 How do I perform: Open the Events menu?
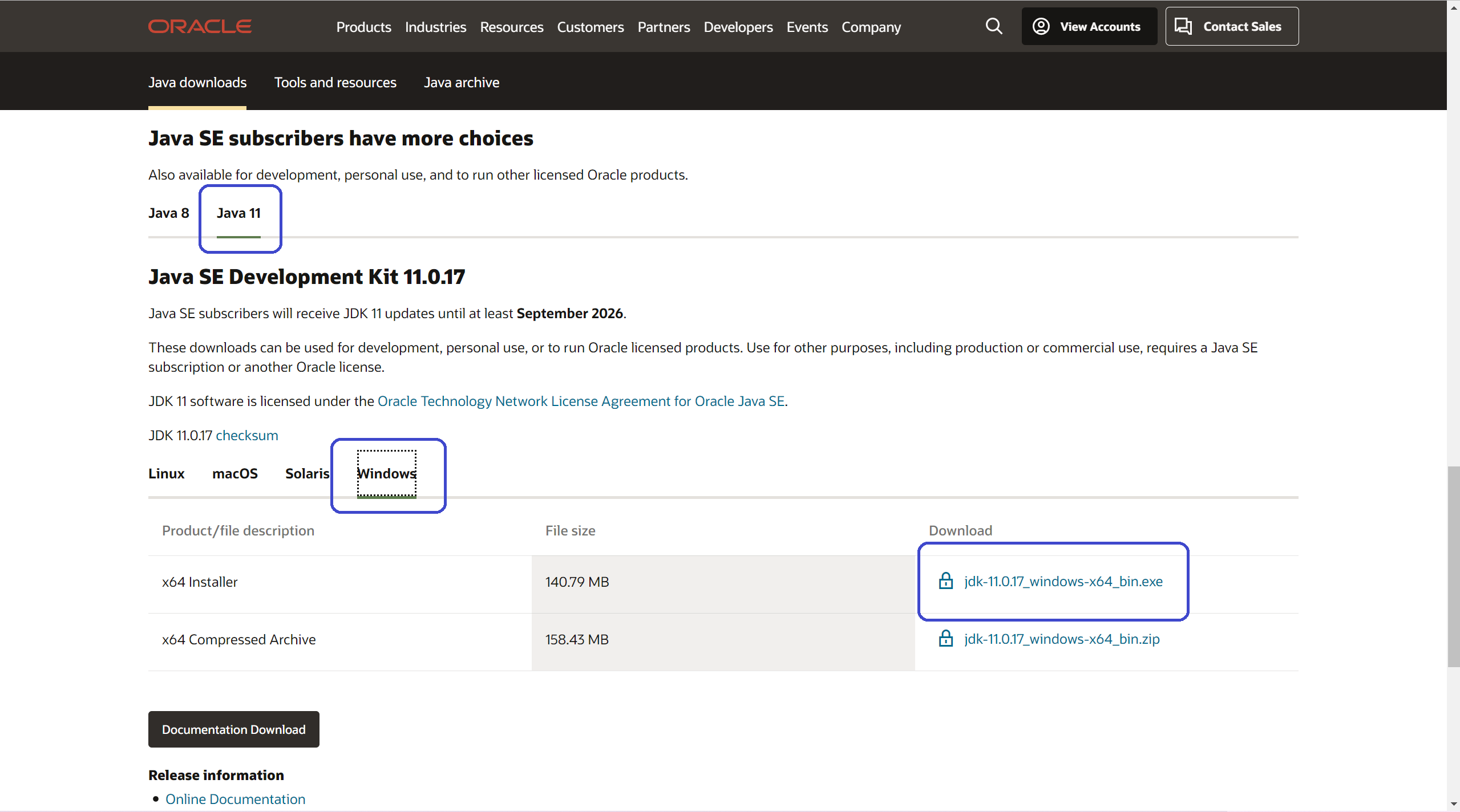coord(807,27)
